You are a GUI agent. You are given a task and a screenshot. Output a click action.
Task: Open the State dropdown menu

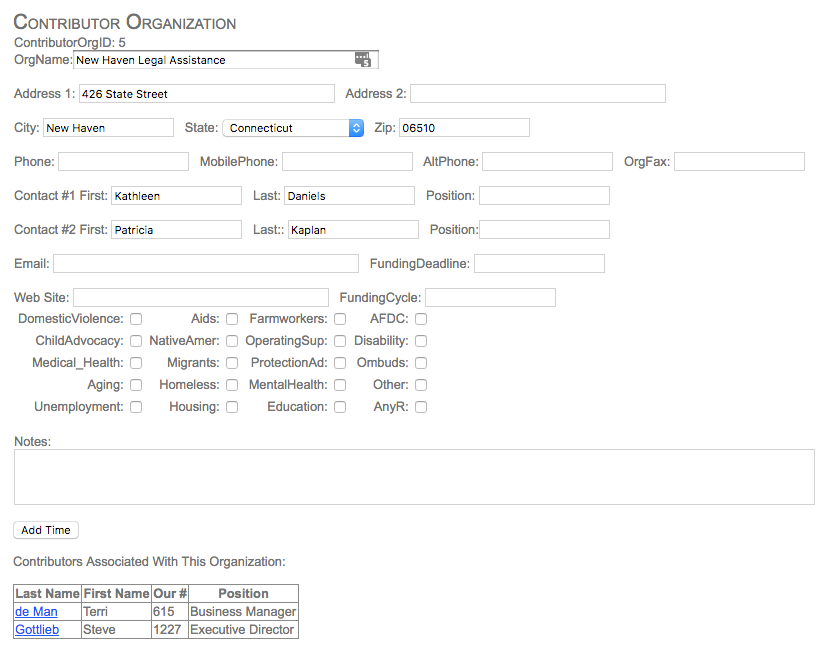[293, 128]
